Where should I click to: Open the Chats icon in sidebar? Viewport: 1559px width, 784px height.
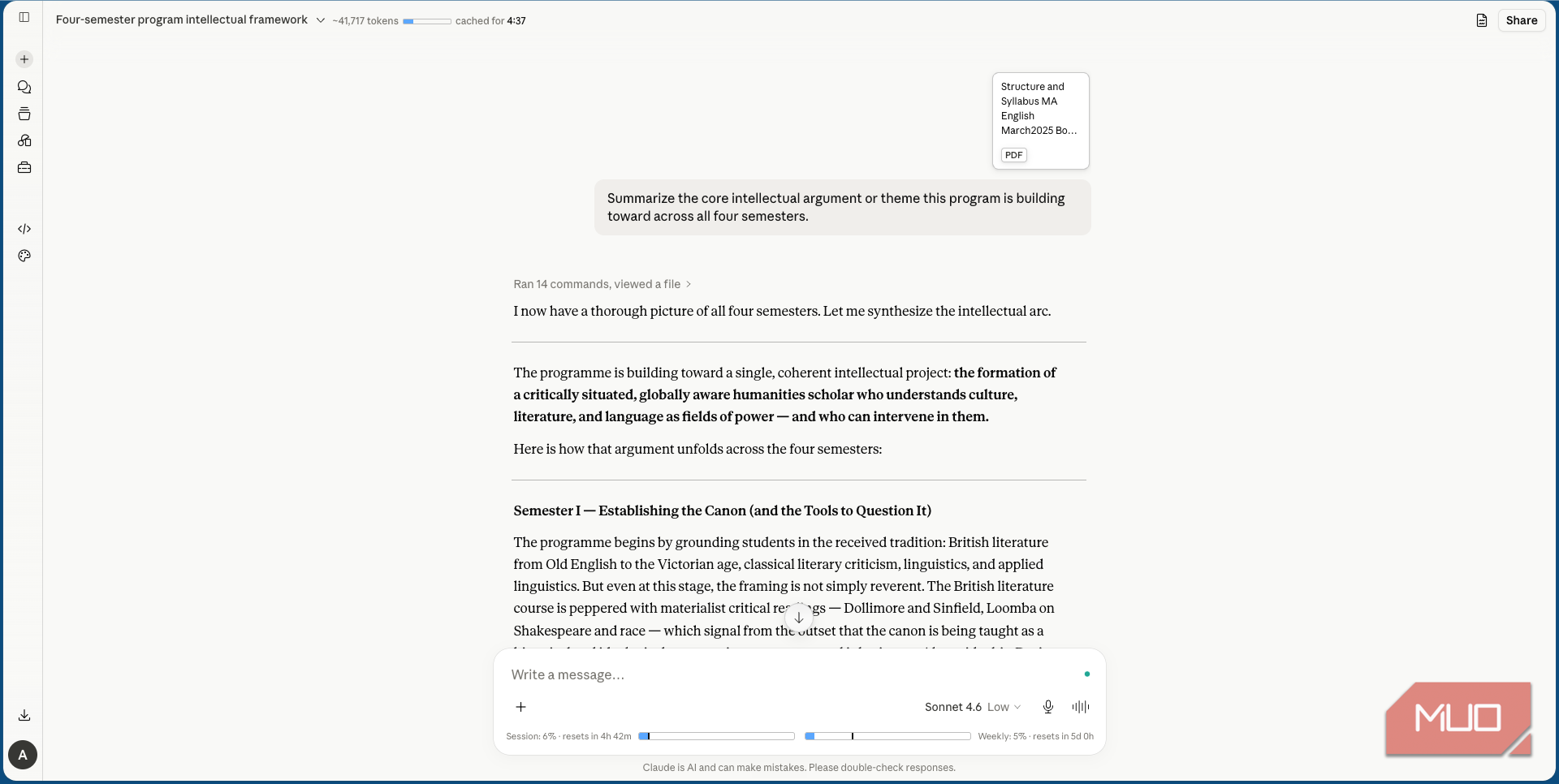24,87
